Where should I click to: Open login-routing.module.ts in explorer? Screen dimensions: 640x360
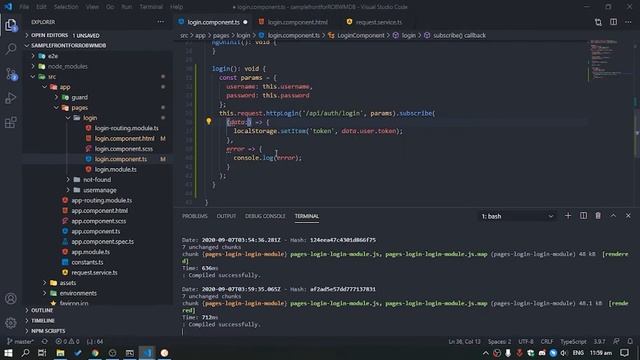click(x=127, y=128)
